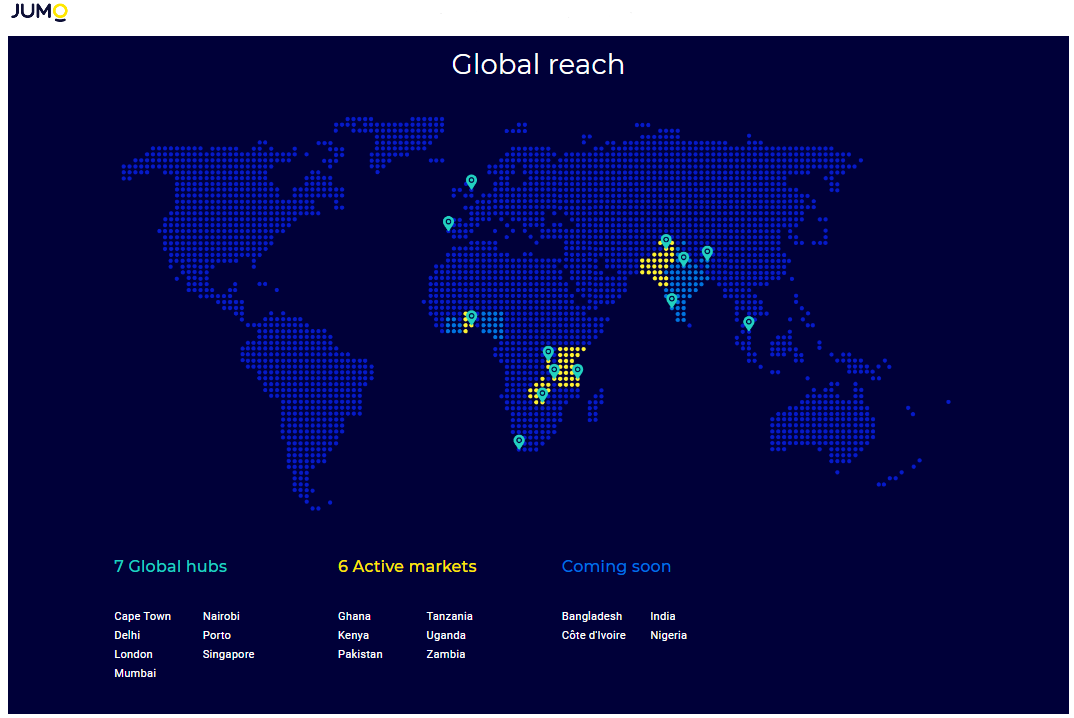
Task: Click the JUMO logo
Action: (39, 12)
